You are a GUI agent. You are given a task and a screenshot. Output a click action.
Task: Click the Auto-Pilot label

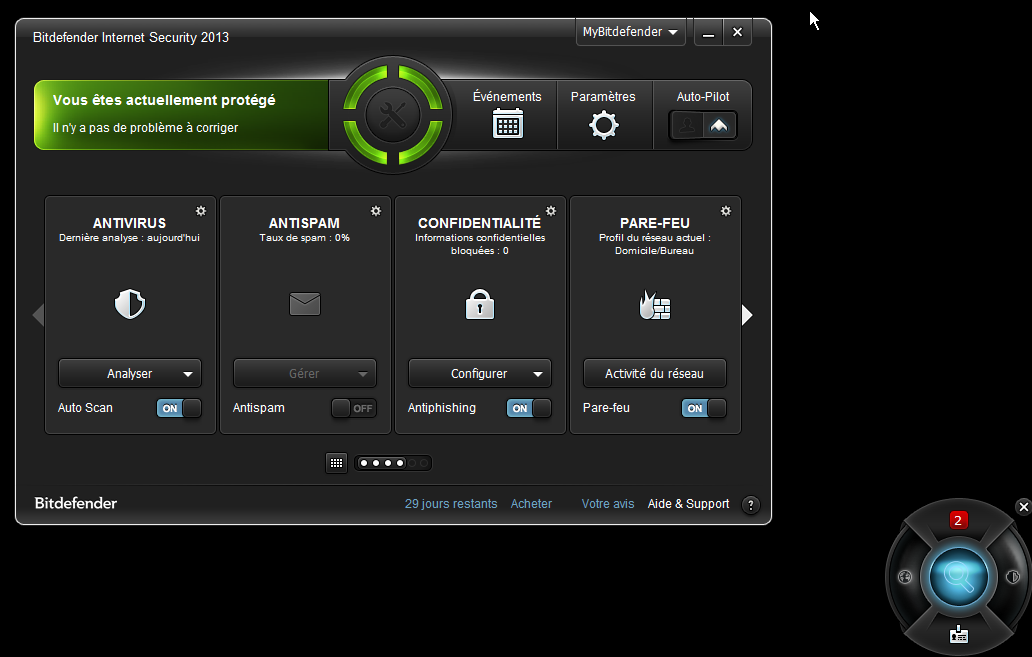pos(703,96)
